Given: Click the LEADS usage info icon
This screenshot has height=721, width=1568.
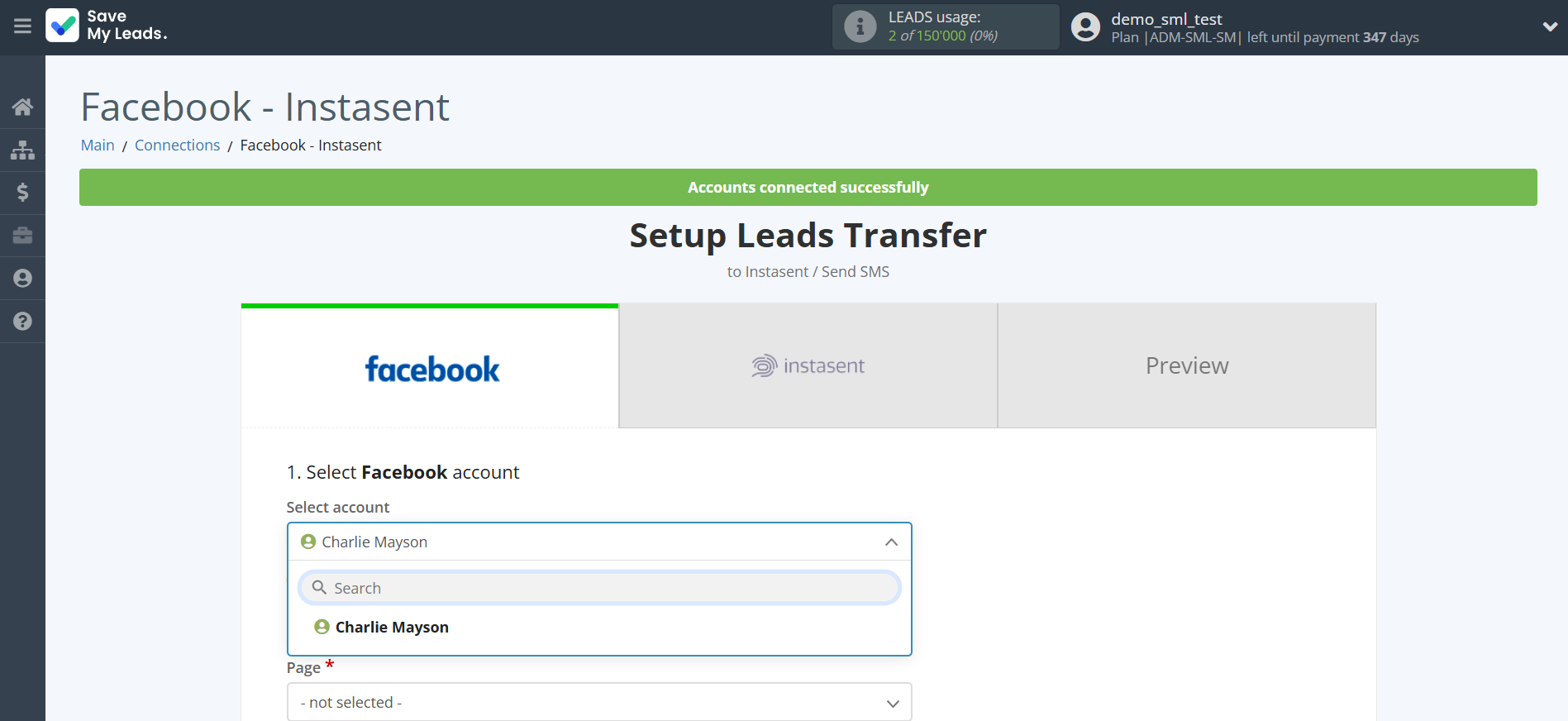Looking at the screenshot, I should pyautogui.click(x=860, y=26).
